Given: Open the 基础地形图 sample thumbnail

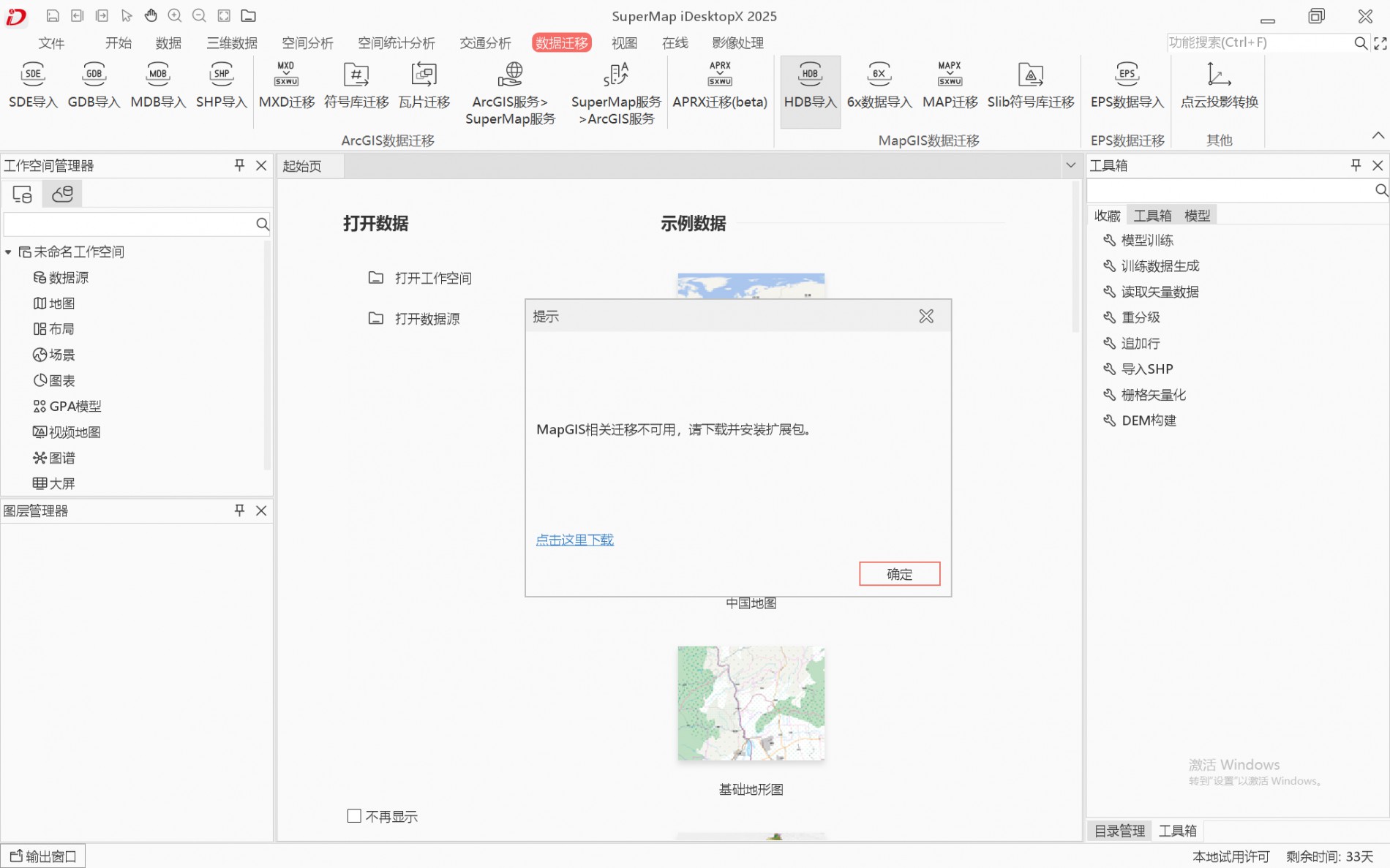Looking at the screenshot, I should tap(751, 703).
